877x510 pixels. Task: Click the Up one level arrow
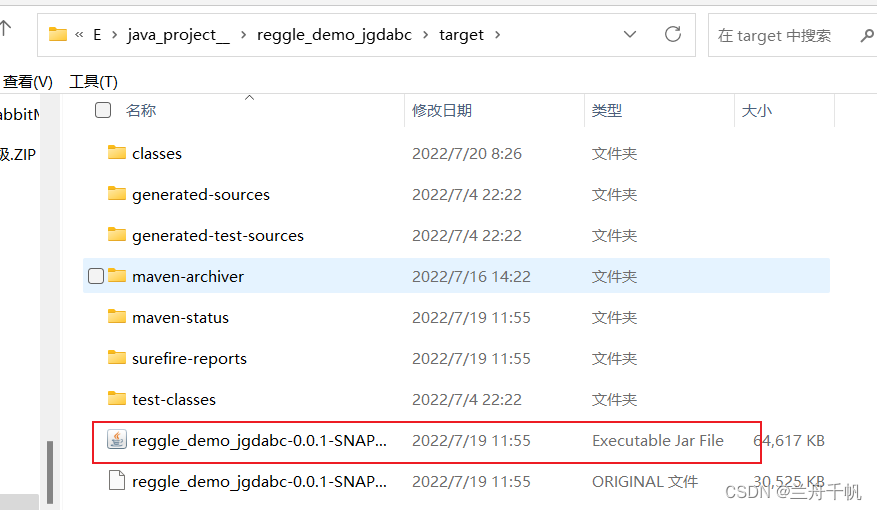point(5,28)
